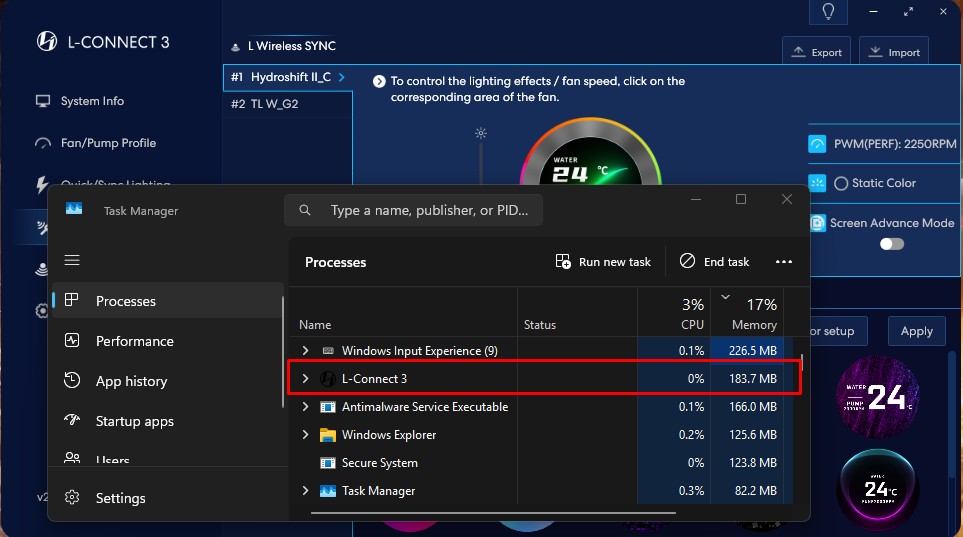Click the Windows Explorer folder icon
Image resolution: width=963 pixels, height=537 pixels.
(x=328, y=435)
